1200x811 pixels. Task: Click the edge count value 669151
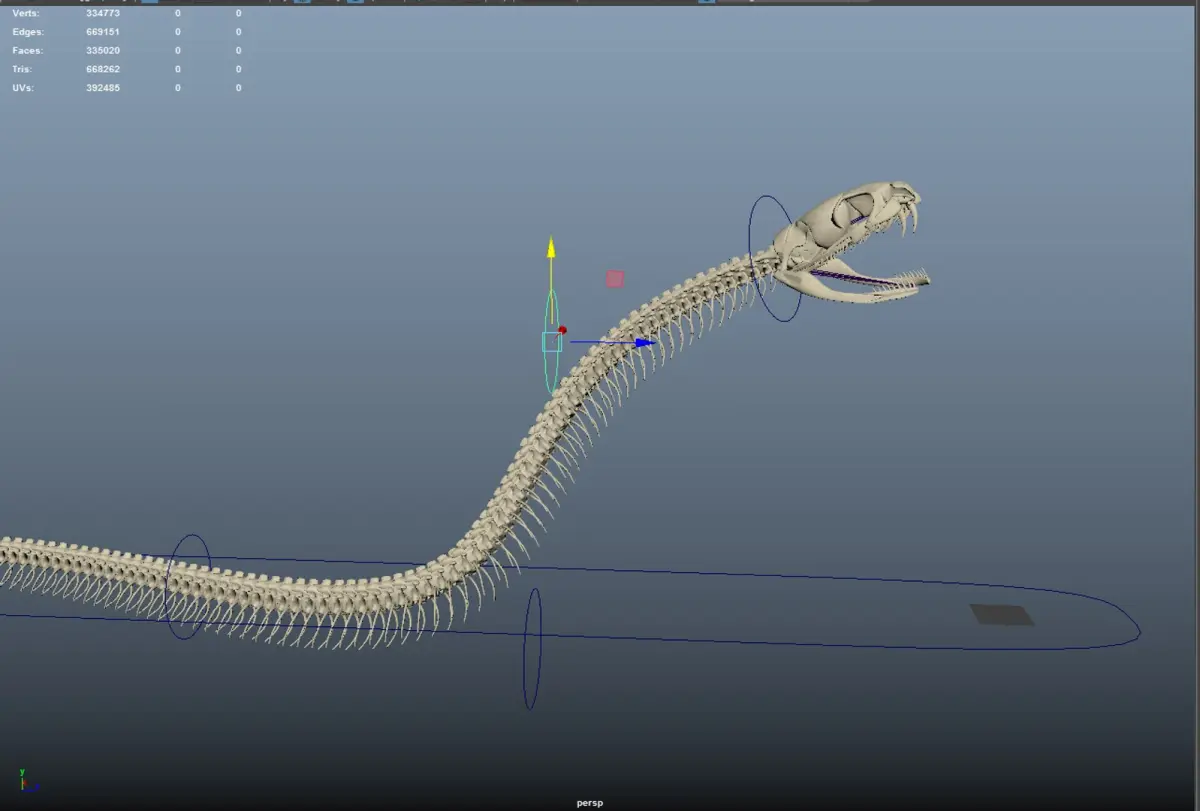point(103,32)
